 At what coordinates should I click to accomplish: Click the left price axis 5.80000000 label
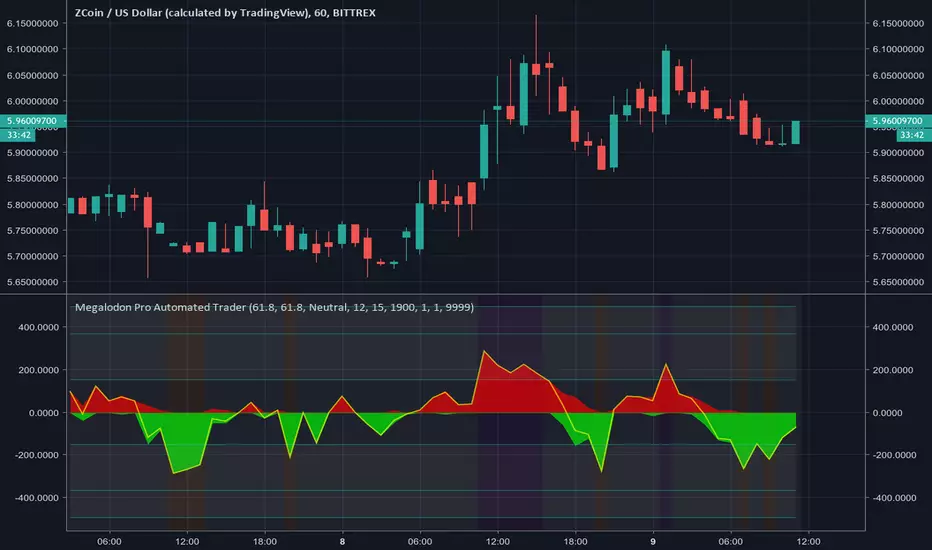pyautogui.click(x=33, y=205)
